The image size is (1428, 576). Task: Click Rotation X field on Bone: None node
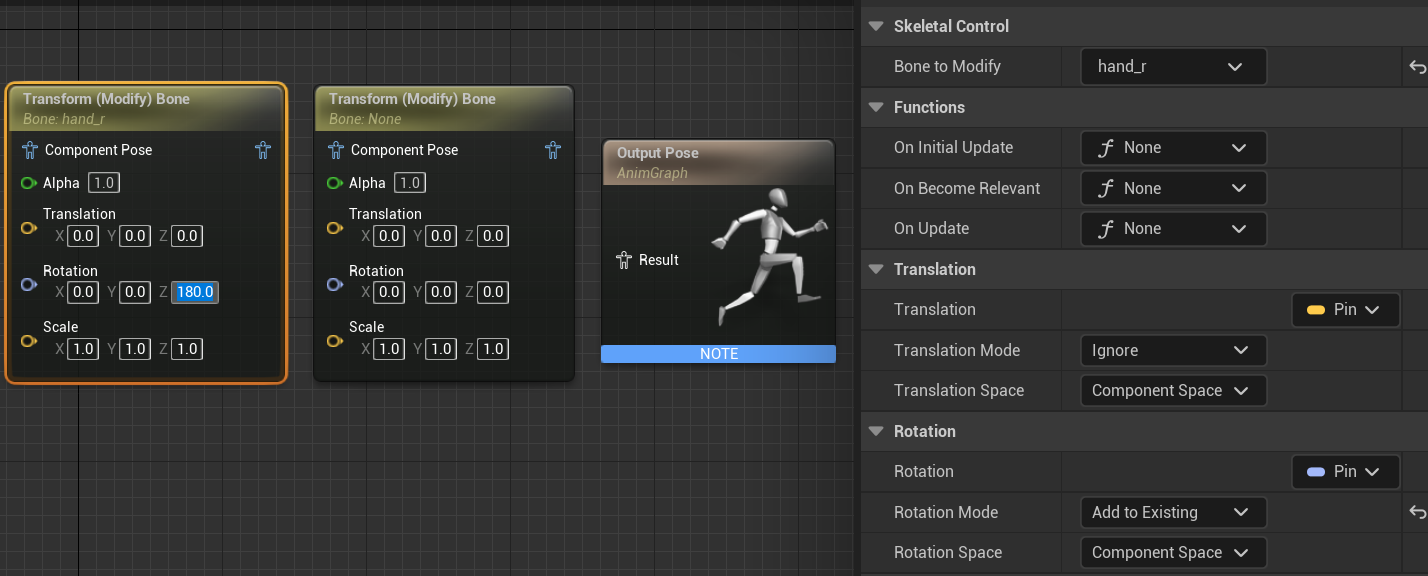click(x=390, y=292)
